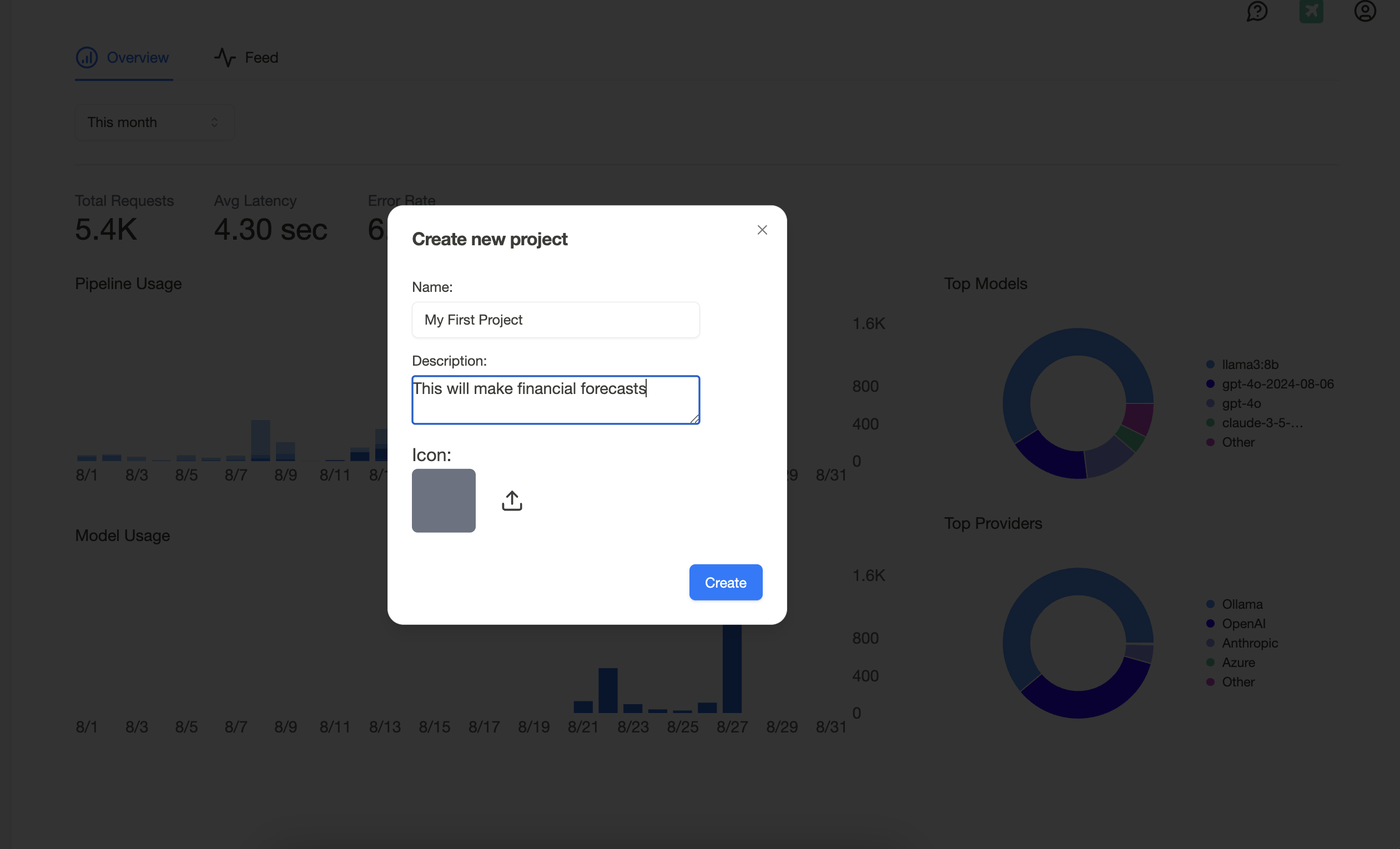Image resolution: width=1400 pixels, height=849 pixels.
Task: Click the Overview chart icon
Action: 87,57
